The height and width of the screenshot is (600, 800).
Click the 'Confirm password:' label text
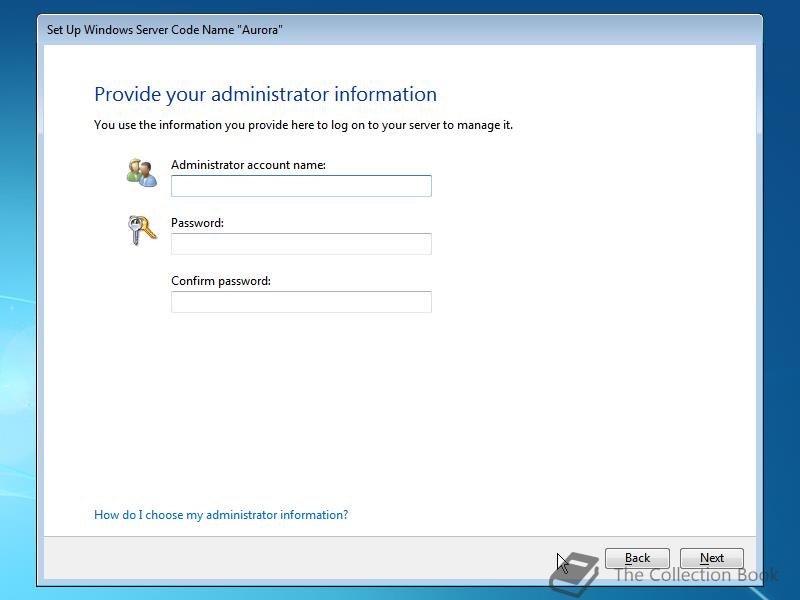(x=220, y=281)
